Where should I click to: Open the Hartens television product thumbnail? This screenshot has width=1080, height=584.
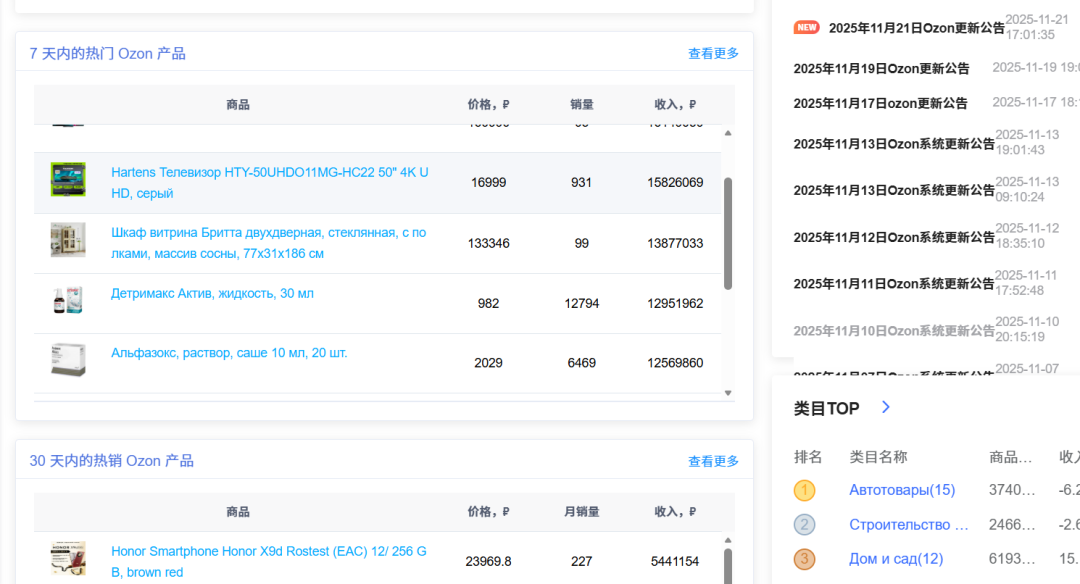68,180
